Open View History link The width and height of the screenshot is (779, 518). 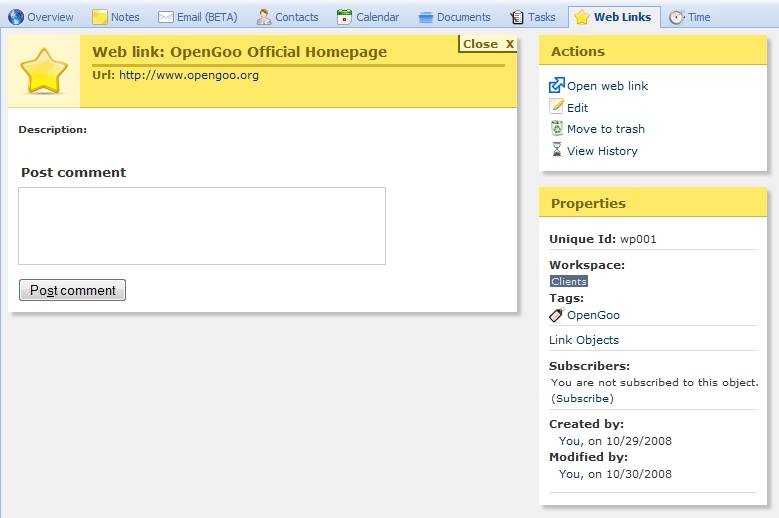pyautogui.click(x=602, y=151)
